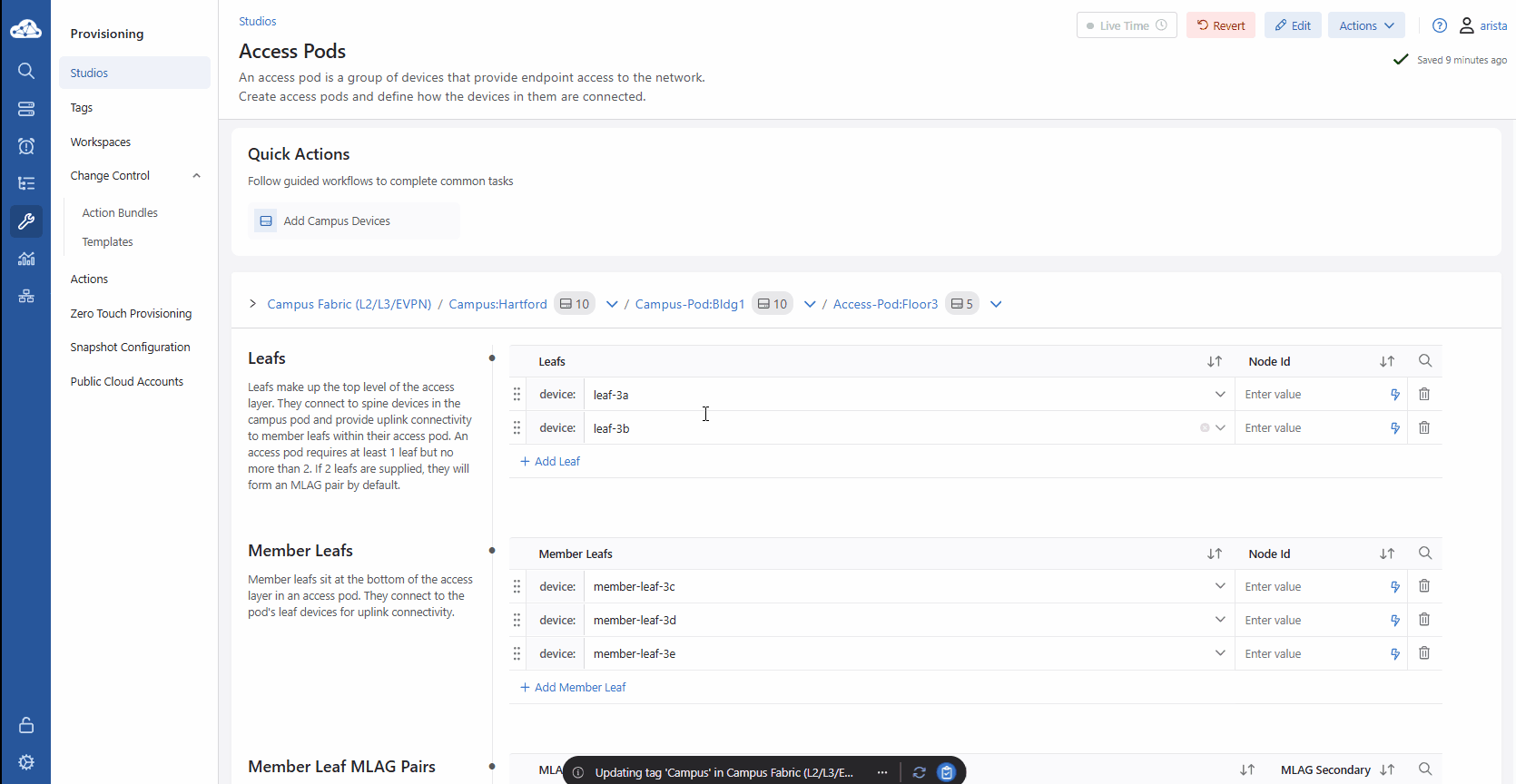Open Zero Touch Provisioning
1516x784 pixels.
131,313
